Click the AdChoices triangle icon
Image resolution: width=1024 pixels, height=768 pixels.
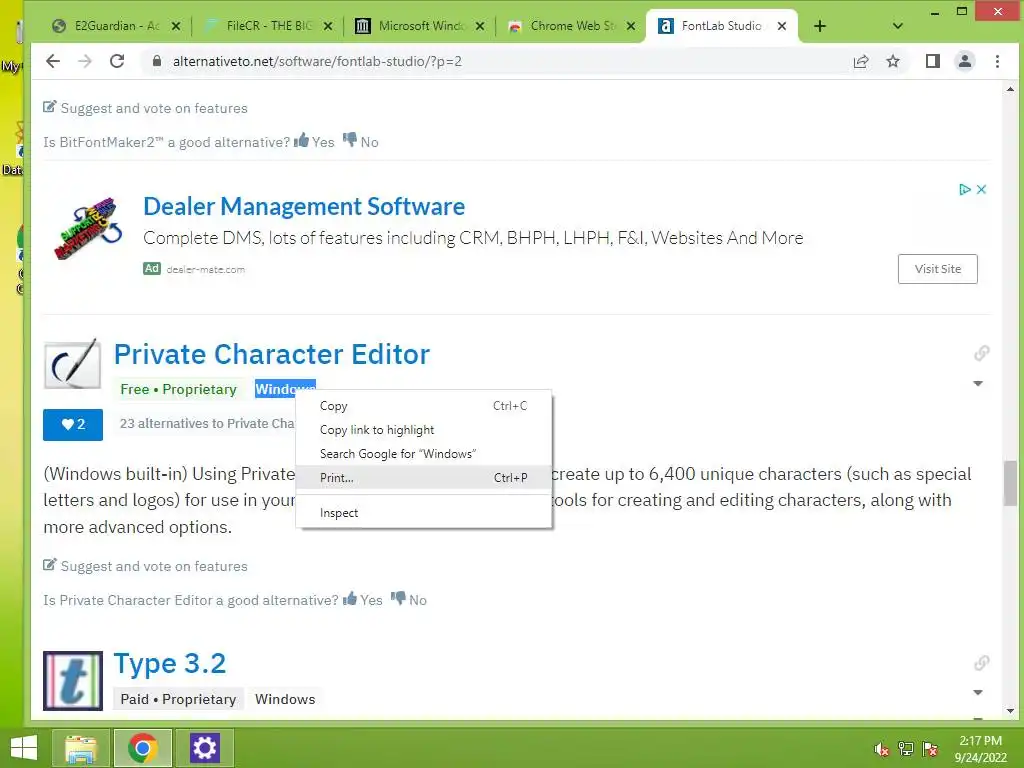coord(965,189)
